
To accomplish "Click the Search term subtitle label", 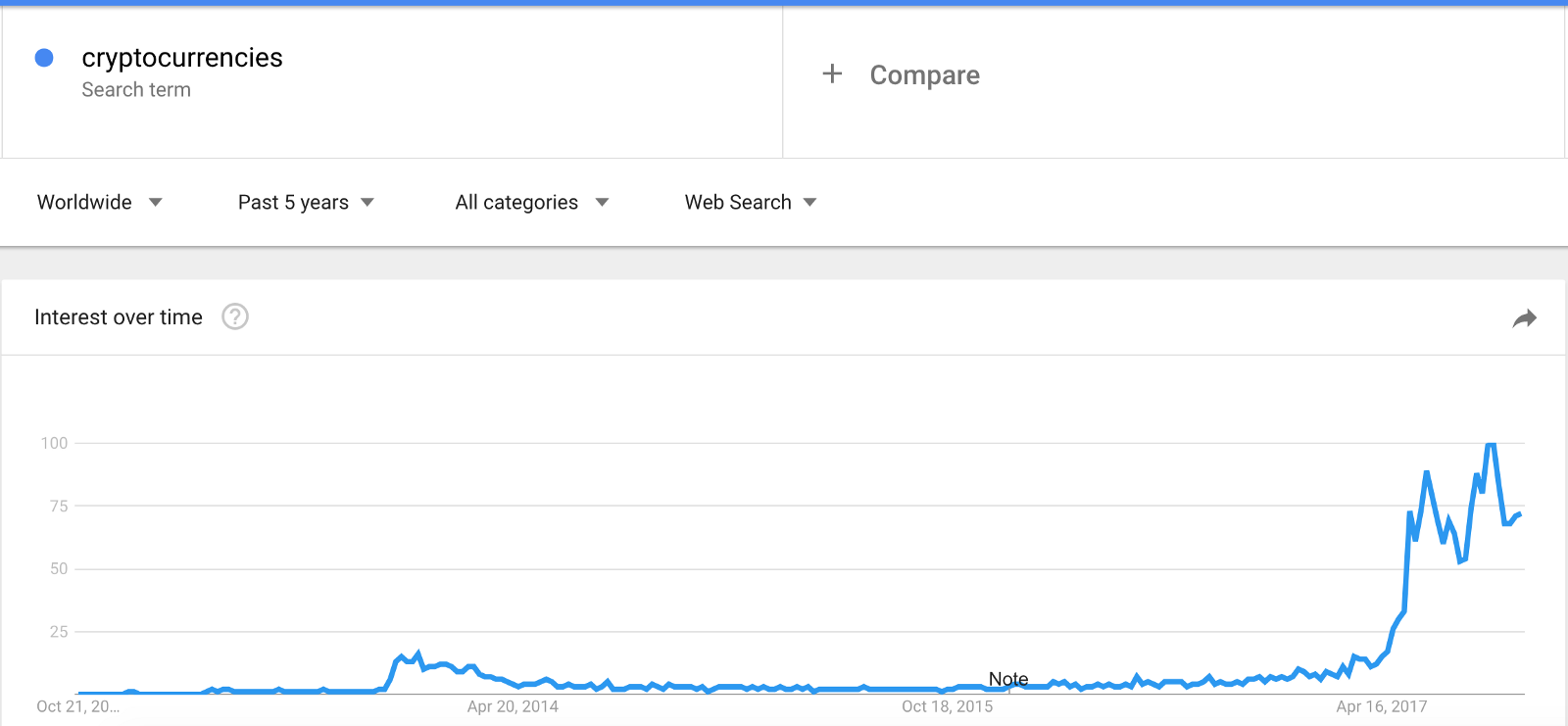I will 136,90.
